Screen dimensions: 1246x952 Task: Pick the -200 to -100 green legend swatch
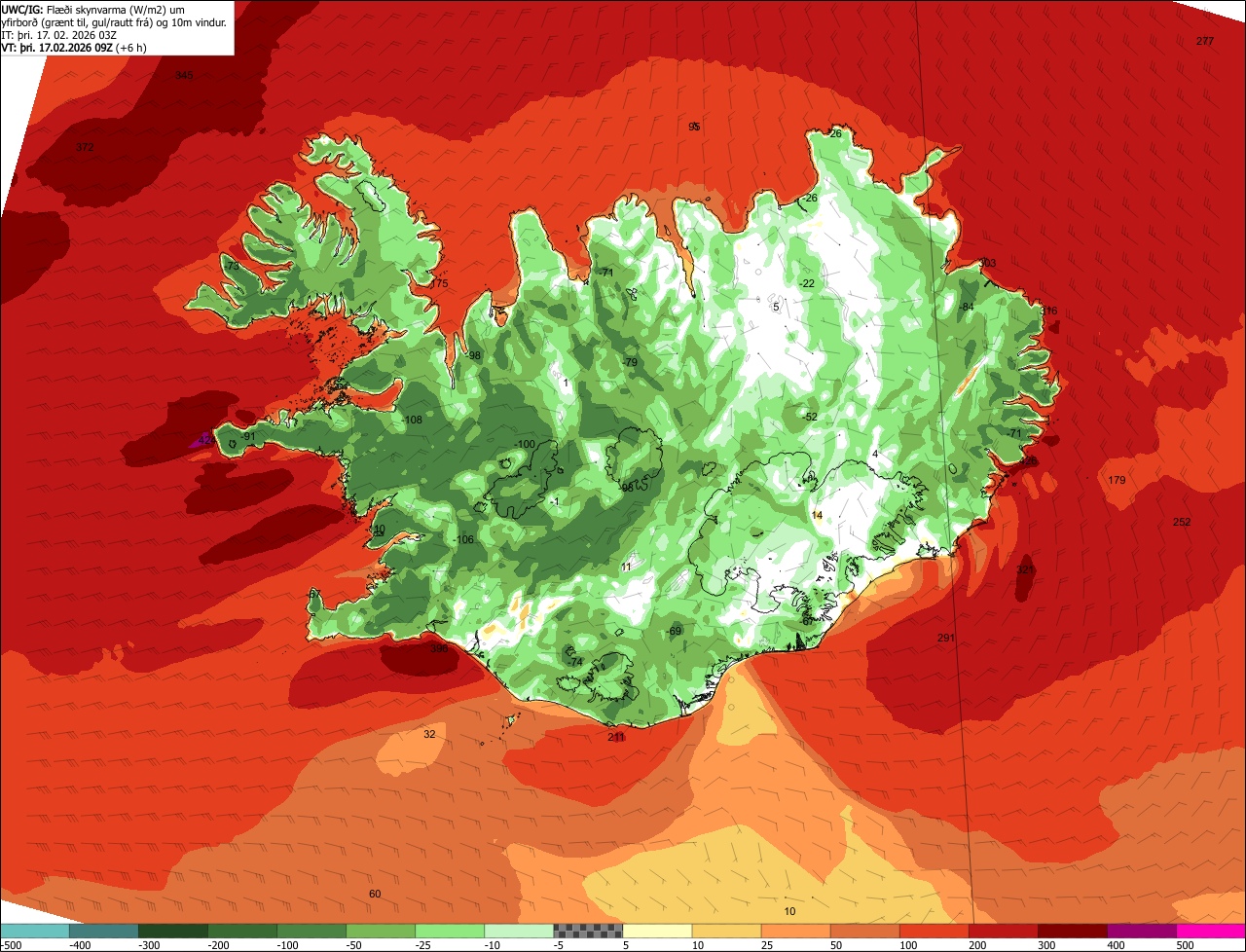pos(242,931)
